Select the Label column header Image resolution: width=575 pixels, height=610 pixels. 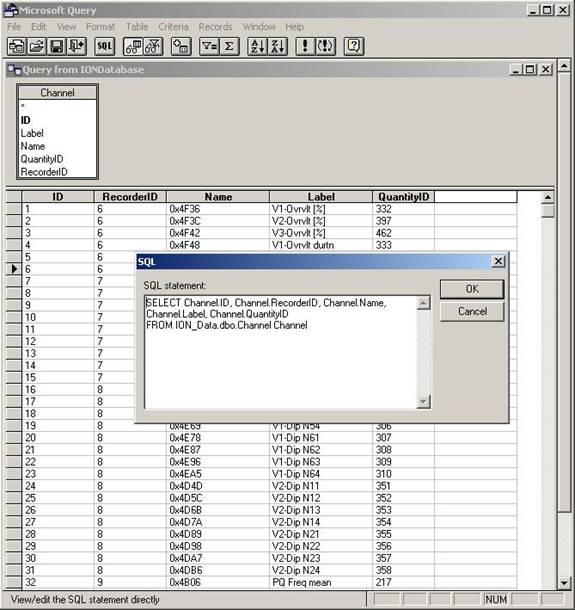click(x=321, y=197)
